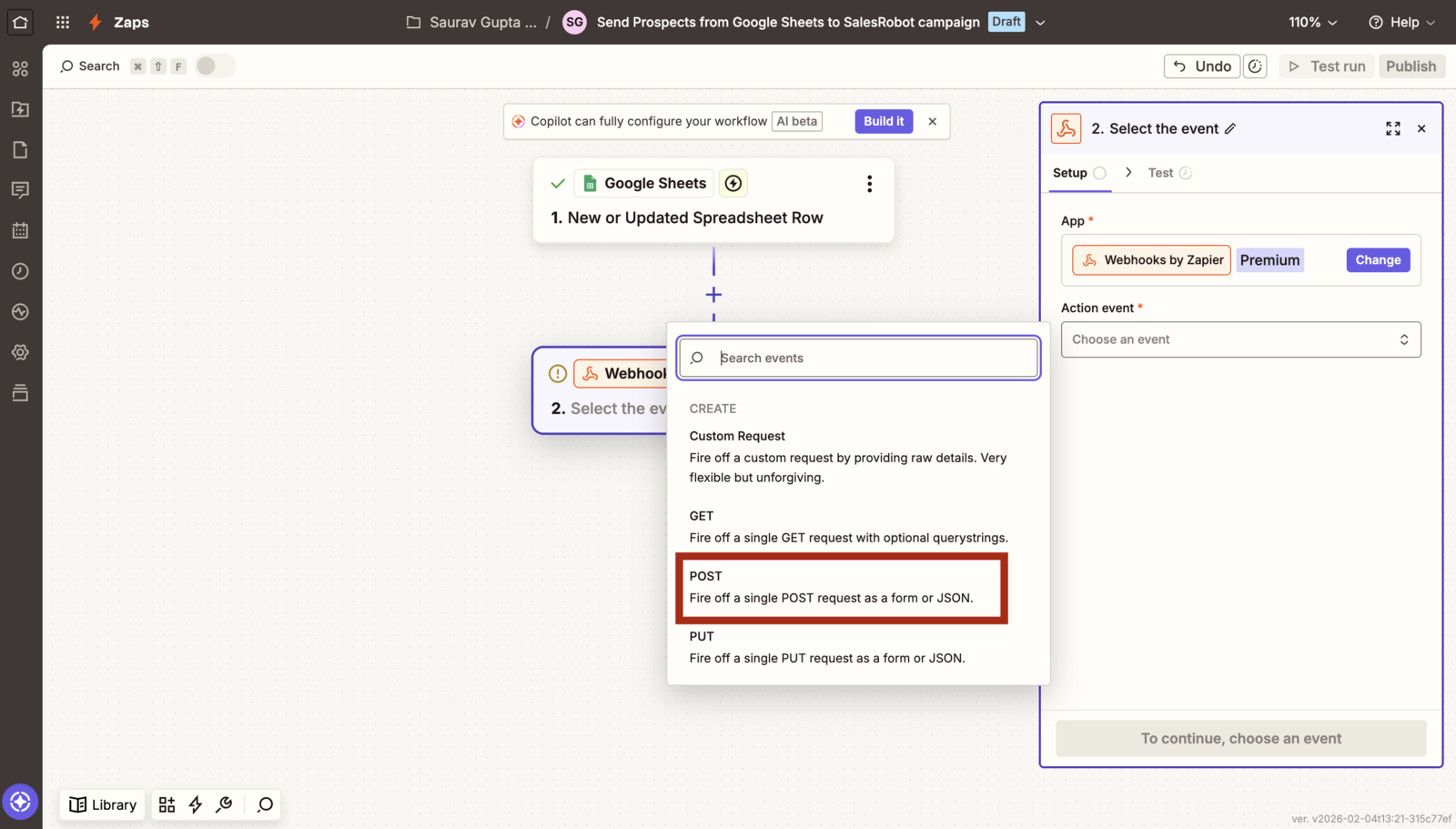Expand the chevron next to Draft
The image size is (1456, 829).
(x=1040, y=22)
